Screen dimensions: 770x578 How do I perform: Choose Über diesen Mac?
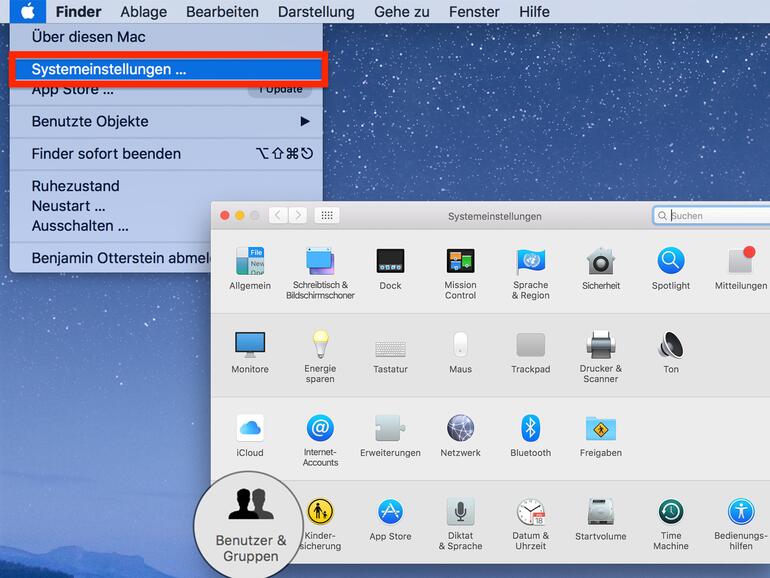(166, 37)
